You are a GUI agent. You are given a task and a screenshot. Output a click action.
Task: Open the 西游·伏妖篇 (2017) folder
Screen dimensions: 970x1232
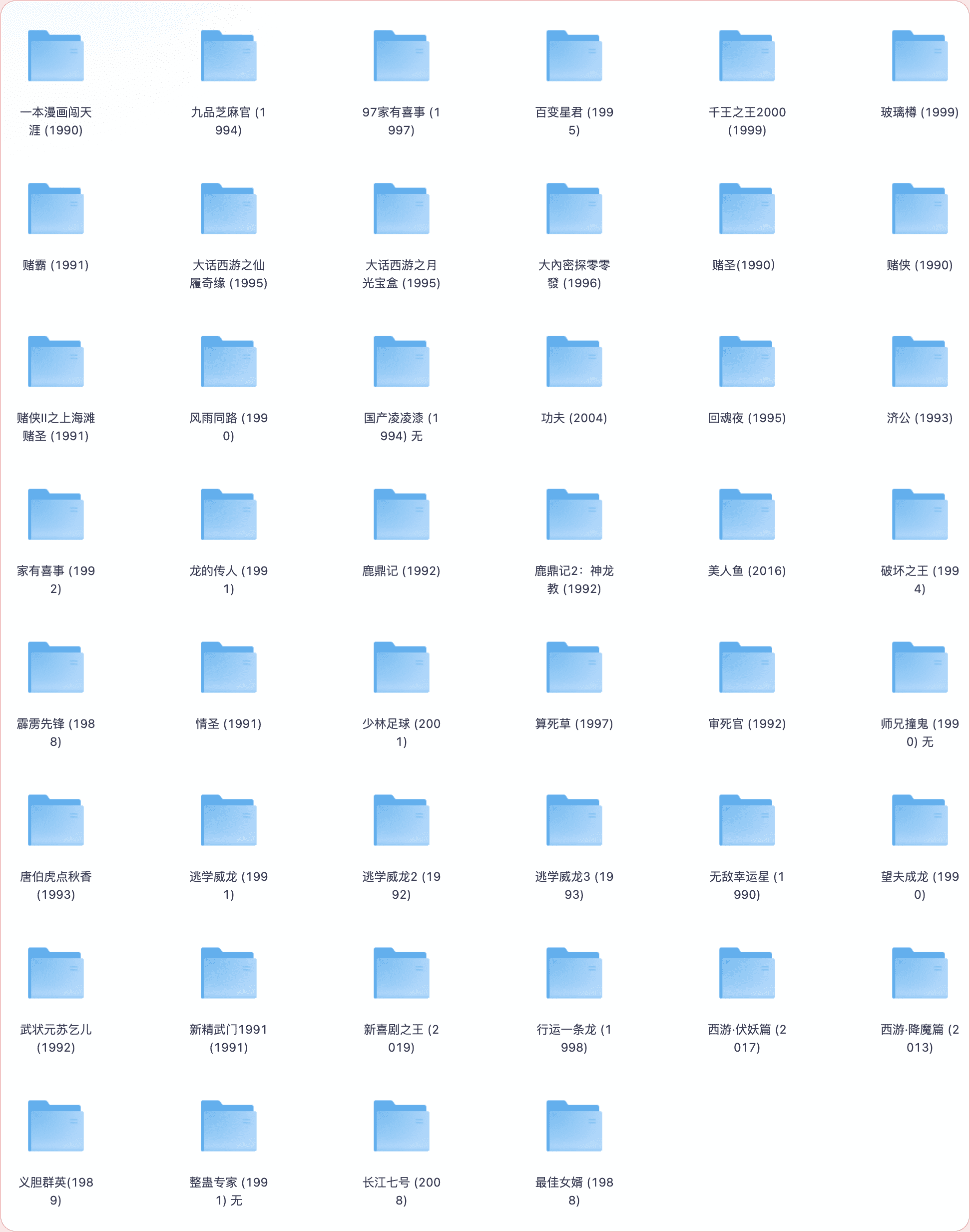tap(747, 972)
